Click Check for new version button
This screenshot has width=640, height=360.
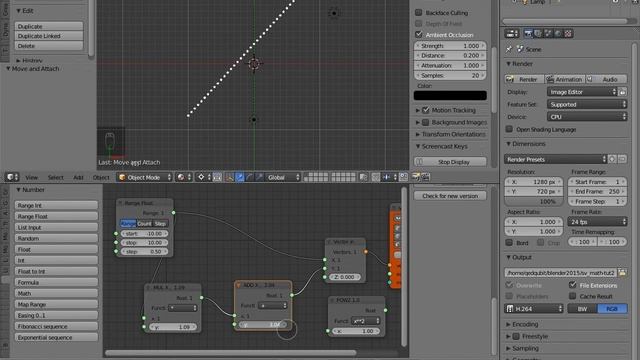450,196
